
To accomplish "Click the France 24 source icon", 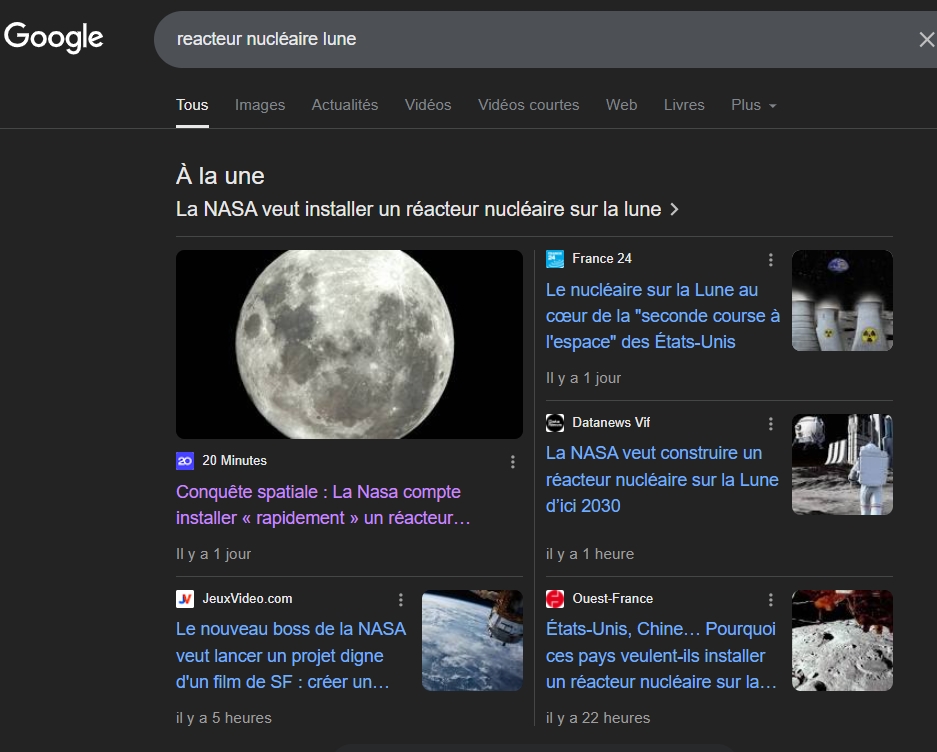I will [555, 259].
